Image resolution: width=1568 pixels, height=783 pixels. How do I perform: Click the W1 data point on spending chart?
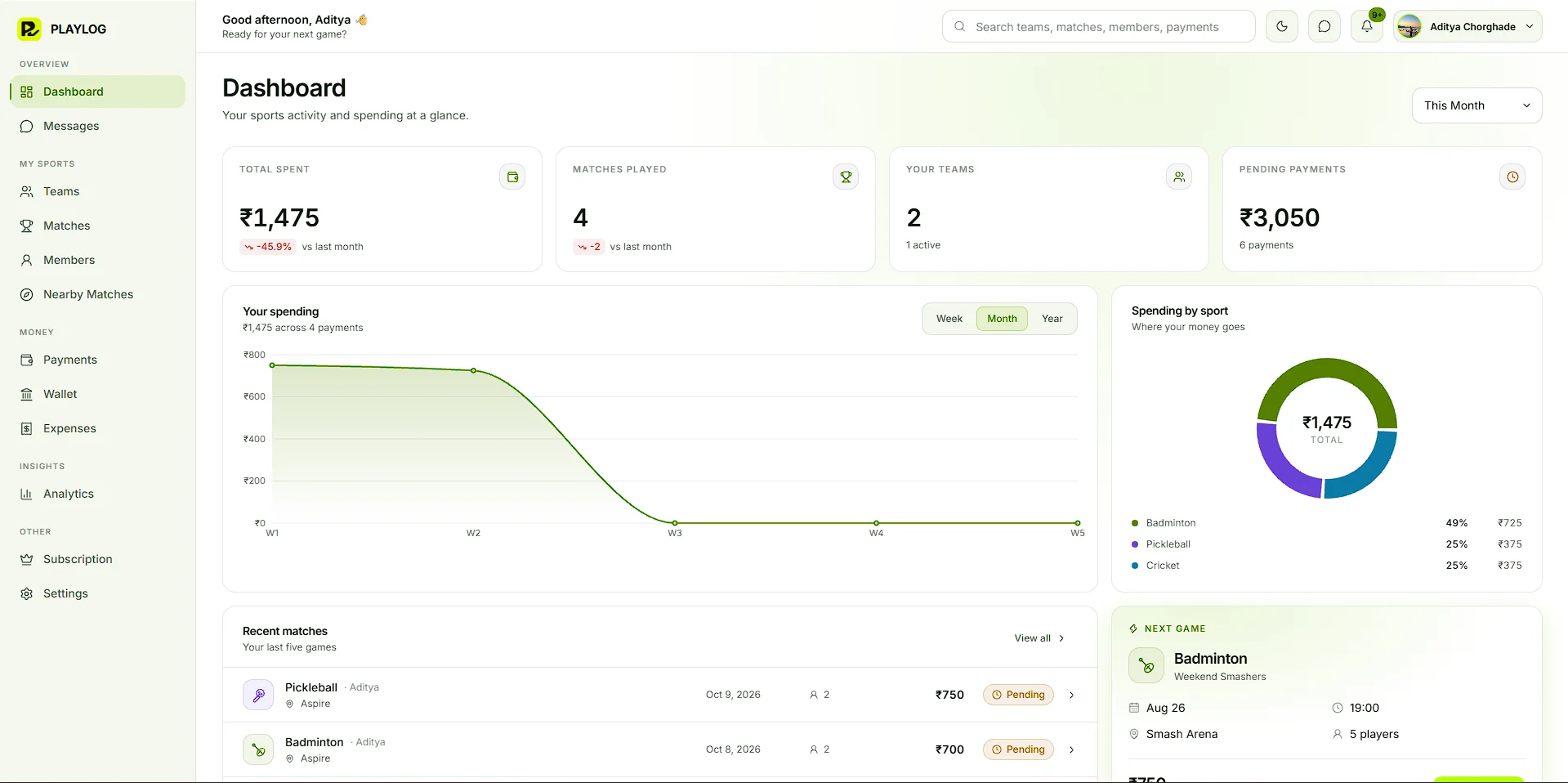[272, 365]
